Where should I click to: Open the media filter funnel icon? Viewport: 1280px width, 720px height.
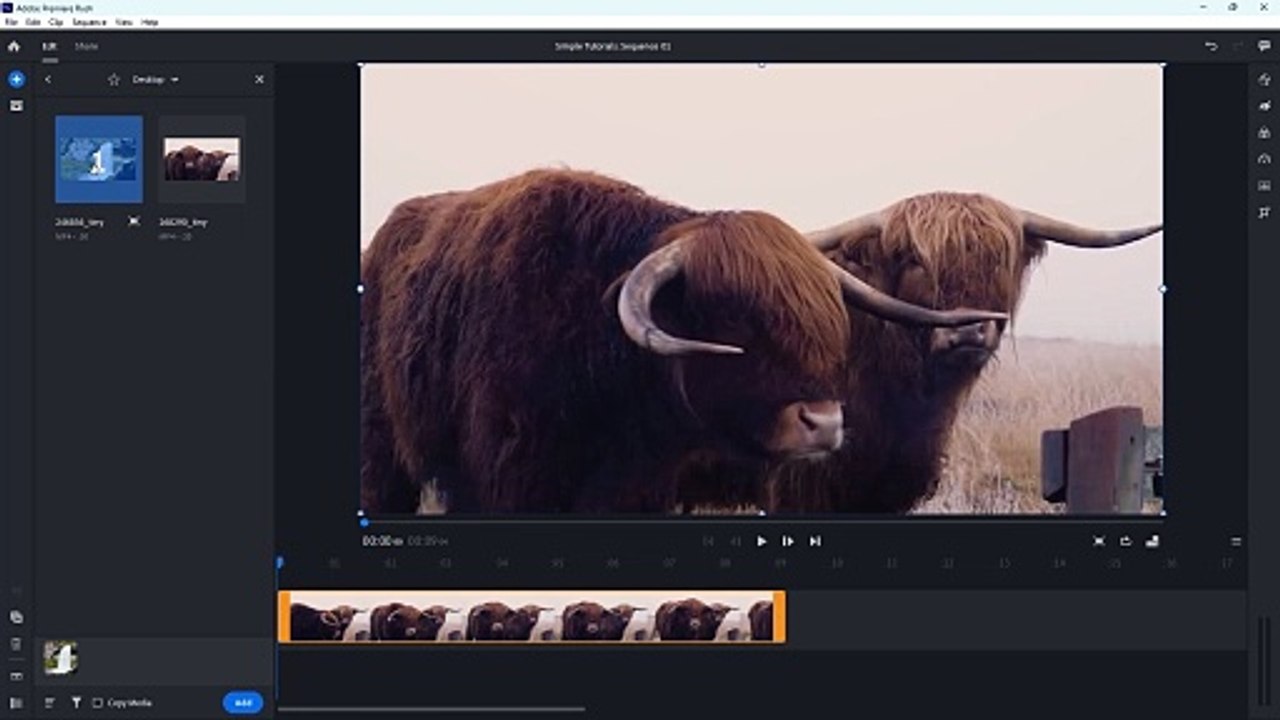(76, 703)
